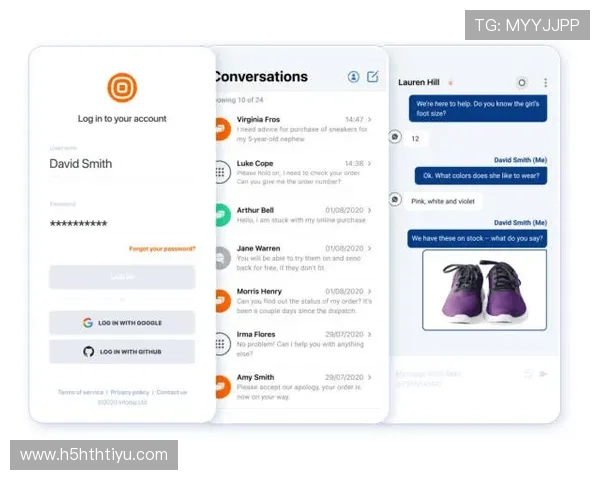Click the Irma Flores grid avatar icon
600x480 pixels.
click(221, 345)
